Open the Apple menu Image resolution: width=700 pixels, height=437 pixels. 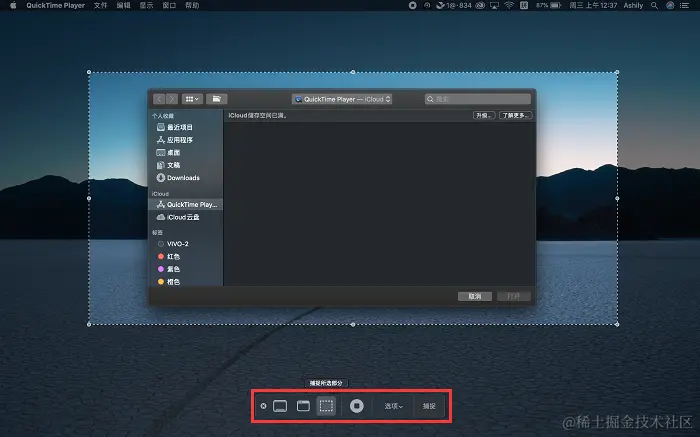(x=13, y=5)
